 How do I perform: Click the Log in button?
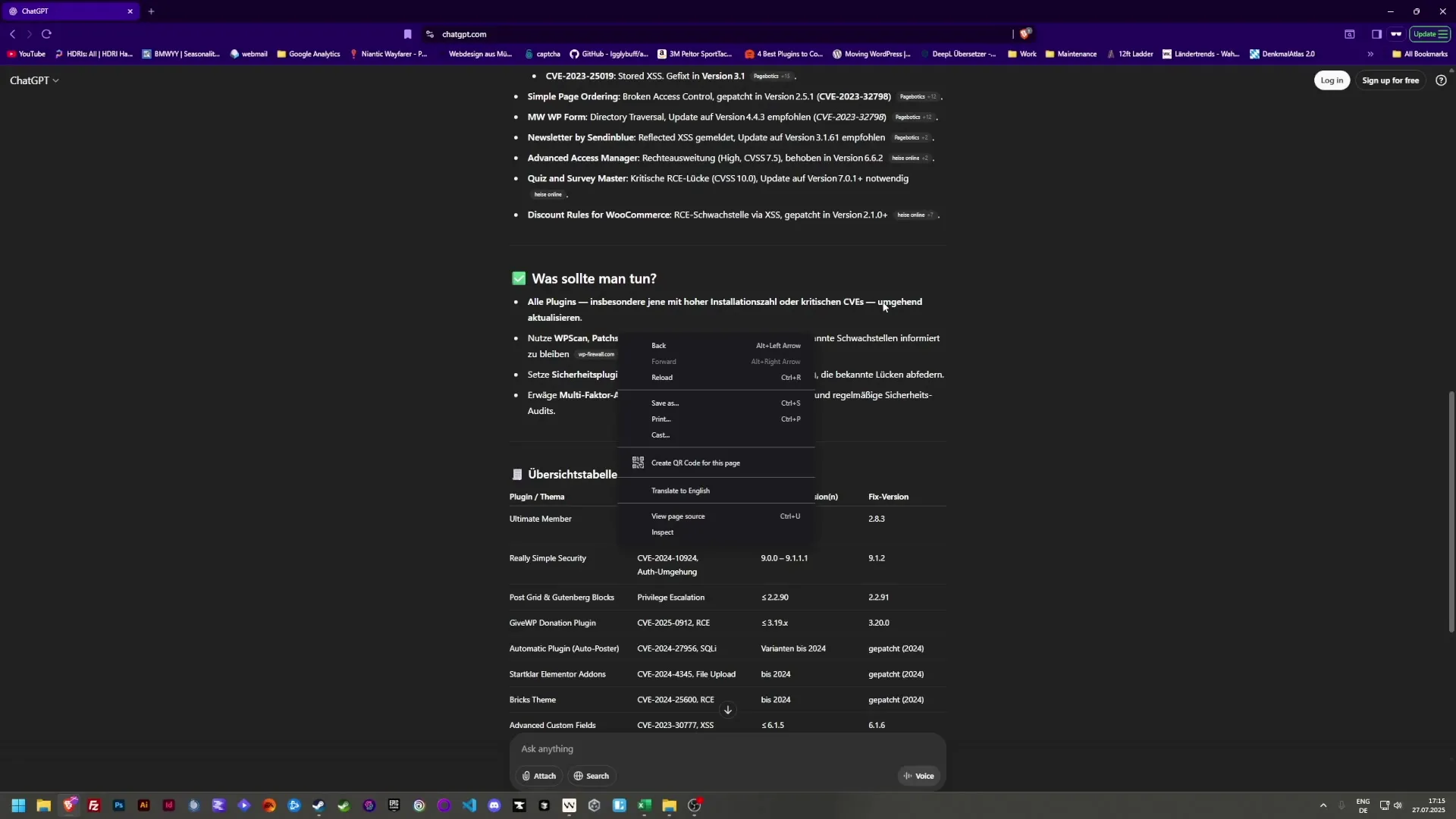coord(1332,80)
